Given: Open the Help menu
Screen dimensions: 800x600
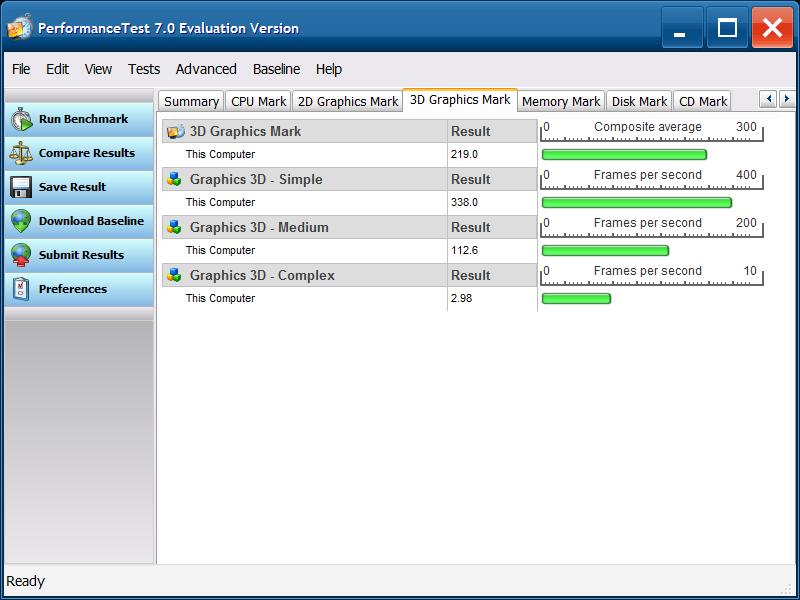Looking at the screenshot, I should click(x=329, y=69).
